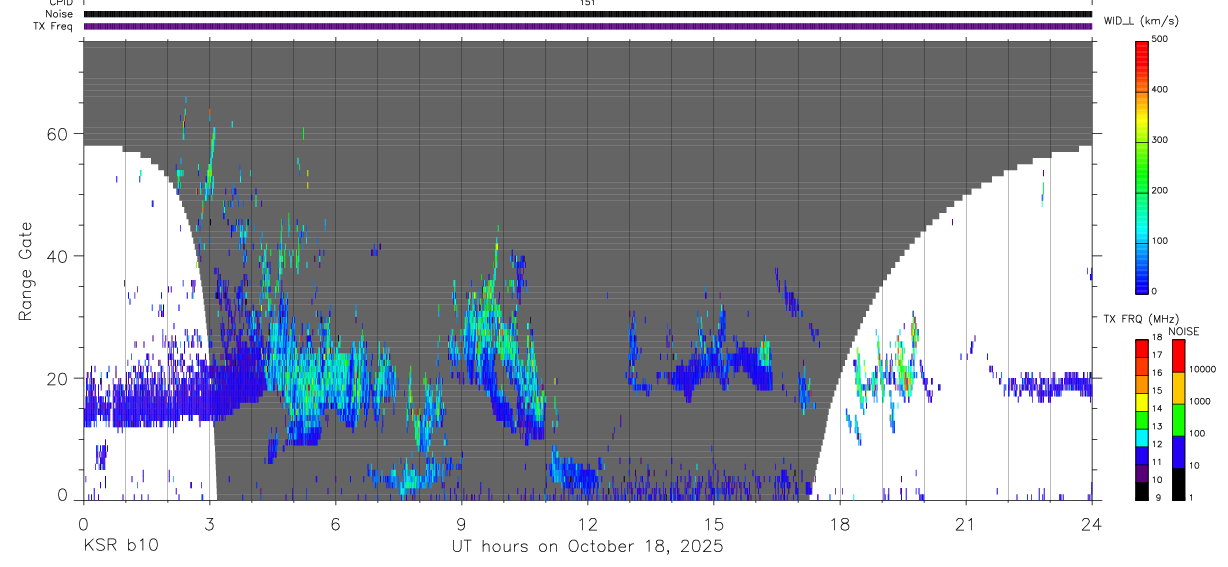Click the 500 tick on width colorbar
The width and height of the screenshot is (1228, 567).
tap(1160, 39)
